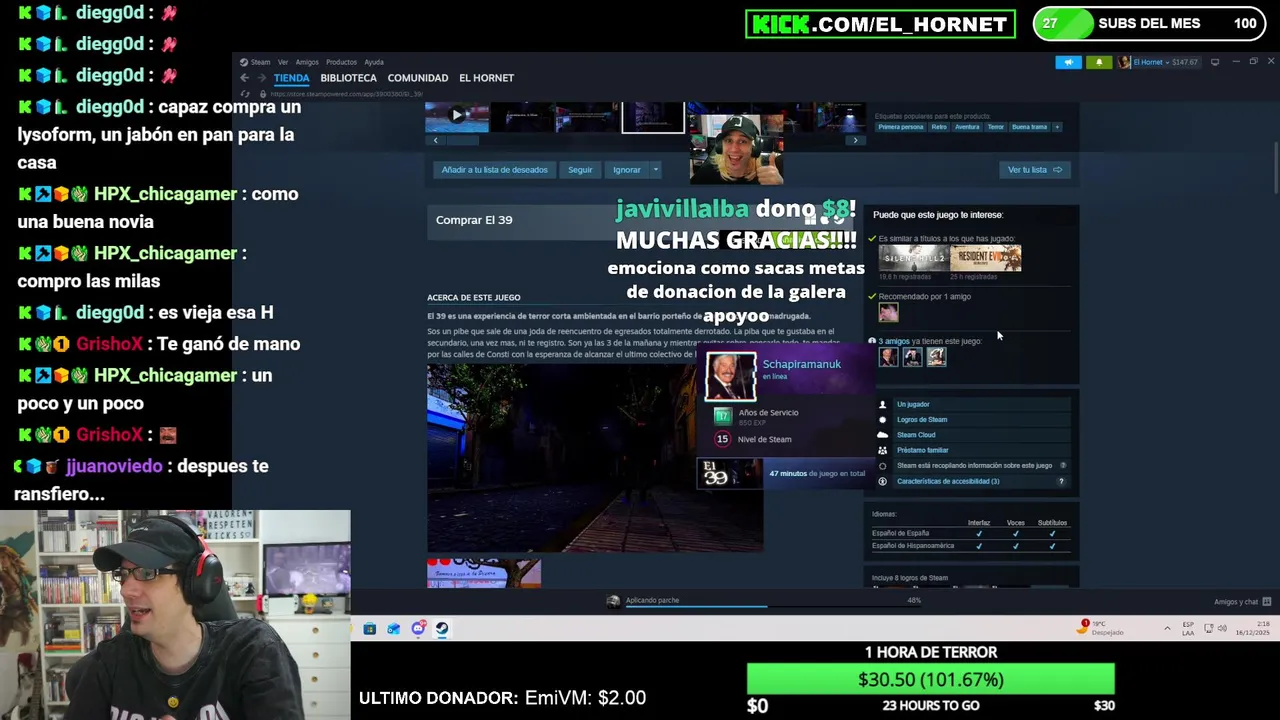Image resolution: width=1280 pixels, height=720 pixels.
Task: Open Un jugador feature link
Action: (x=913, y=404)
